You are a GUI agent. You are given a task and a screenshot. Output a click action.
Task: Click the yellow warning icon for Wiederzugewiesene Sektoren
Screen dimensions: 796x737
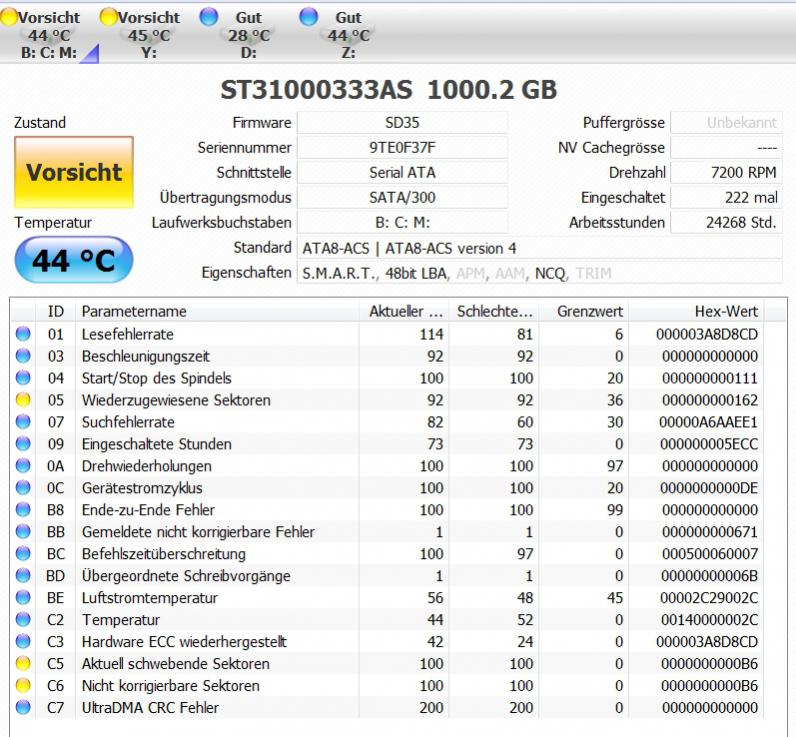[x=23, y=399]
